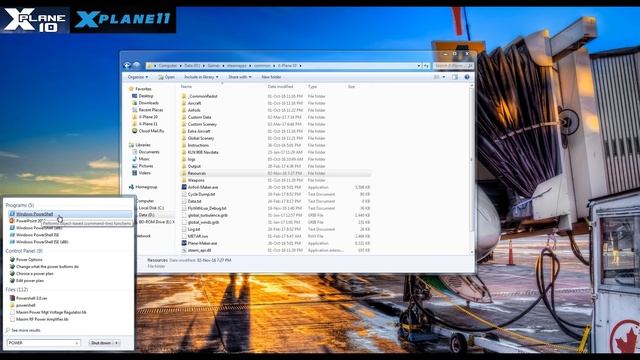
Task: Select Homegroup in navigation pane
Action: tap(143, 187)
